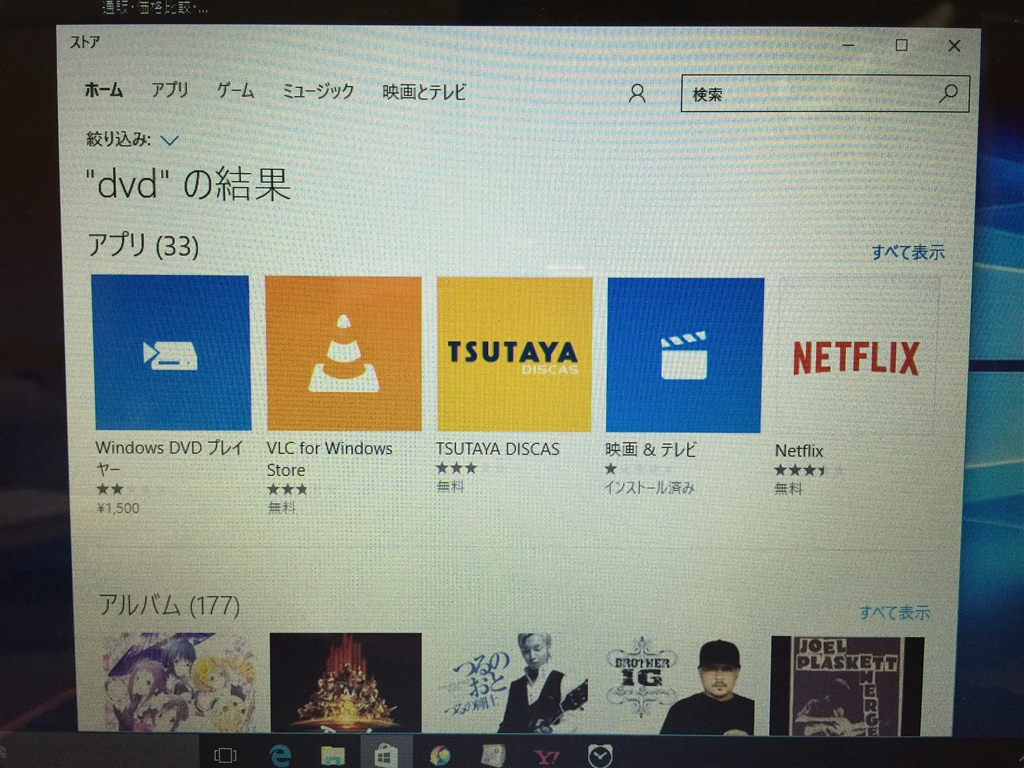The width and height of the screenshot is (1024, 768).
Task: Open the Brother IG album cover
Action: pos(680,685)
